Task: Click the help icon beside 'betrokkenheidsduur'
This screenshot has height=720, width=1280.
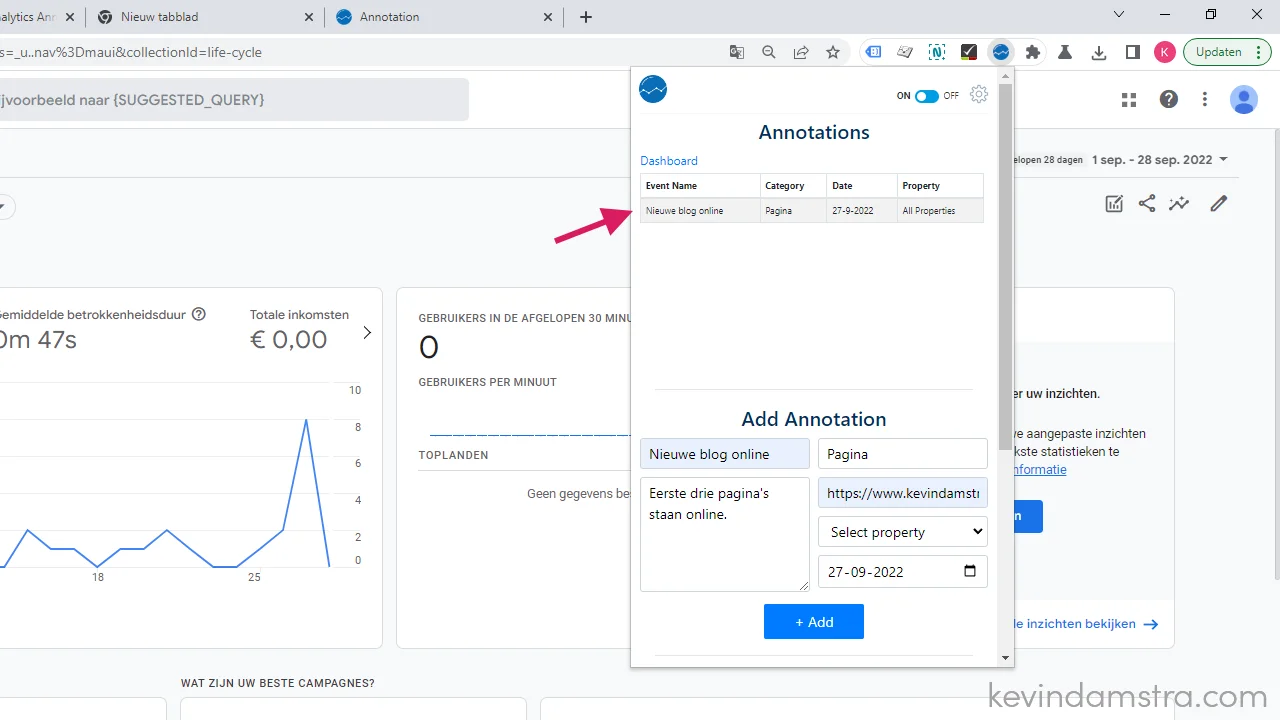Action: click(198, 314)
